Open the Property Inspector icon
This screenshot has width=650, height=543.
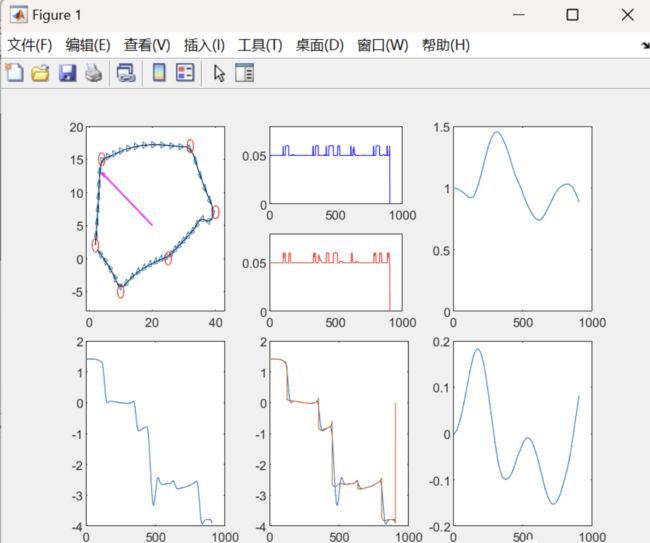point(245,73)
